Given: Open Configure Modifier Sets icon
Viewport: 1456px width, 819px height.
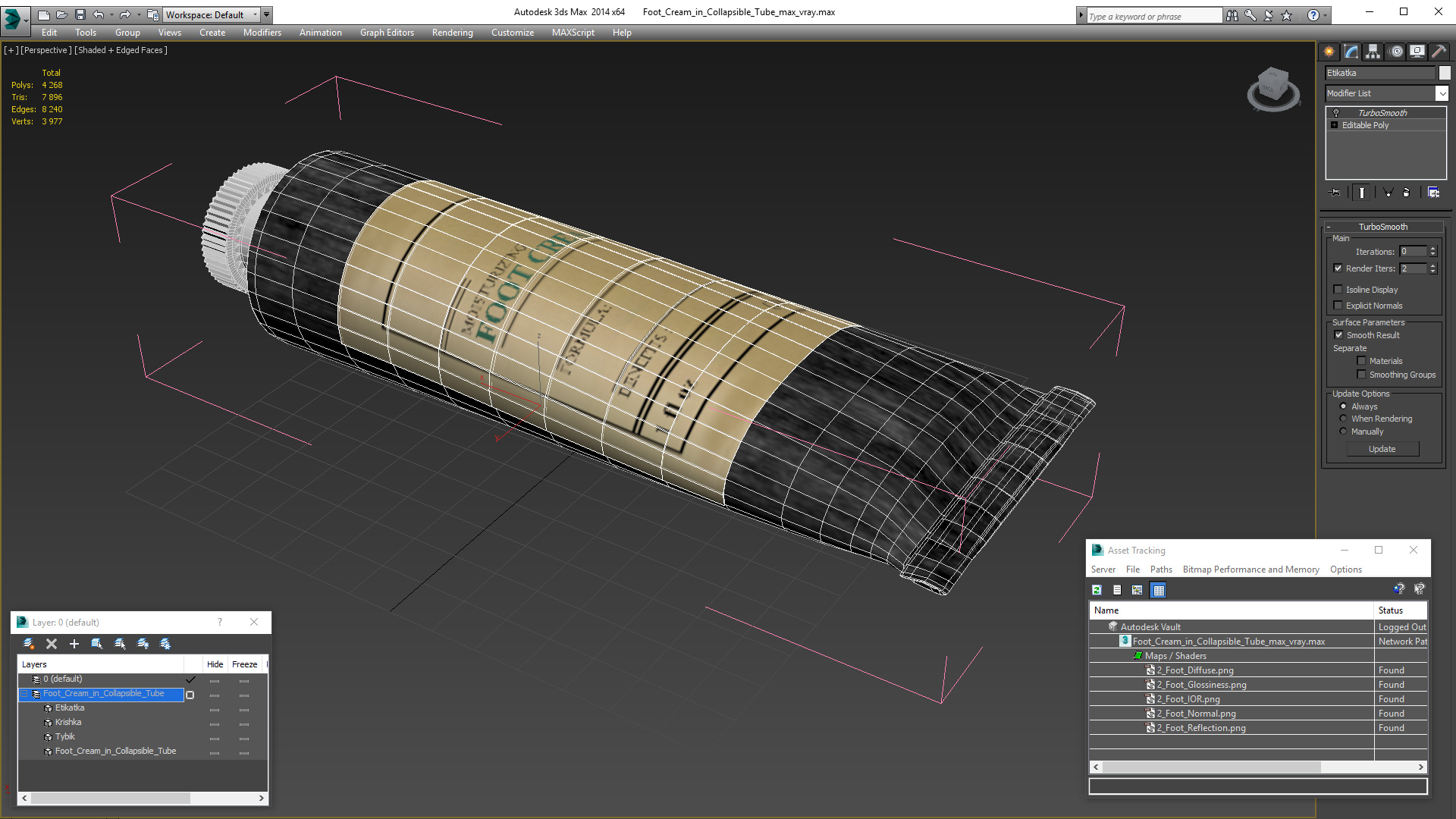Looking at the screenshot, I should (x=1433, y=193).
